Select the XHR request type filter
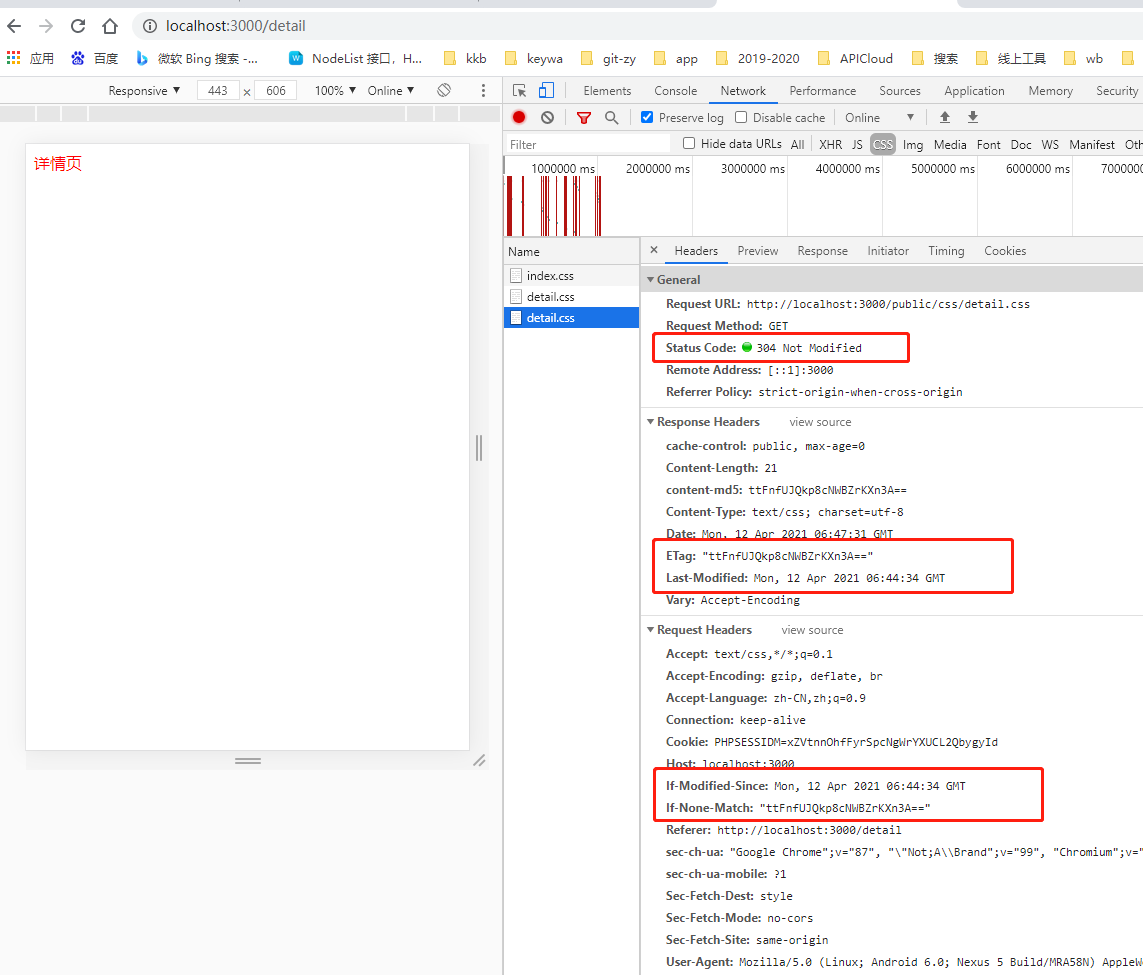Image resolution: width=1143 pixels, height=975 pixels. coord(830,145)
